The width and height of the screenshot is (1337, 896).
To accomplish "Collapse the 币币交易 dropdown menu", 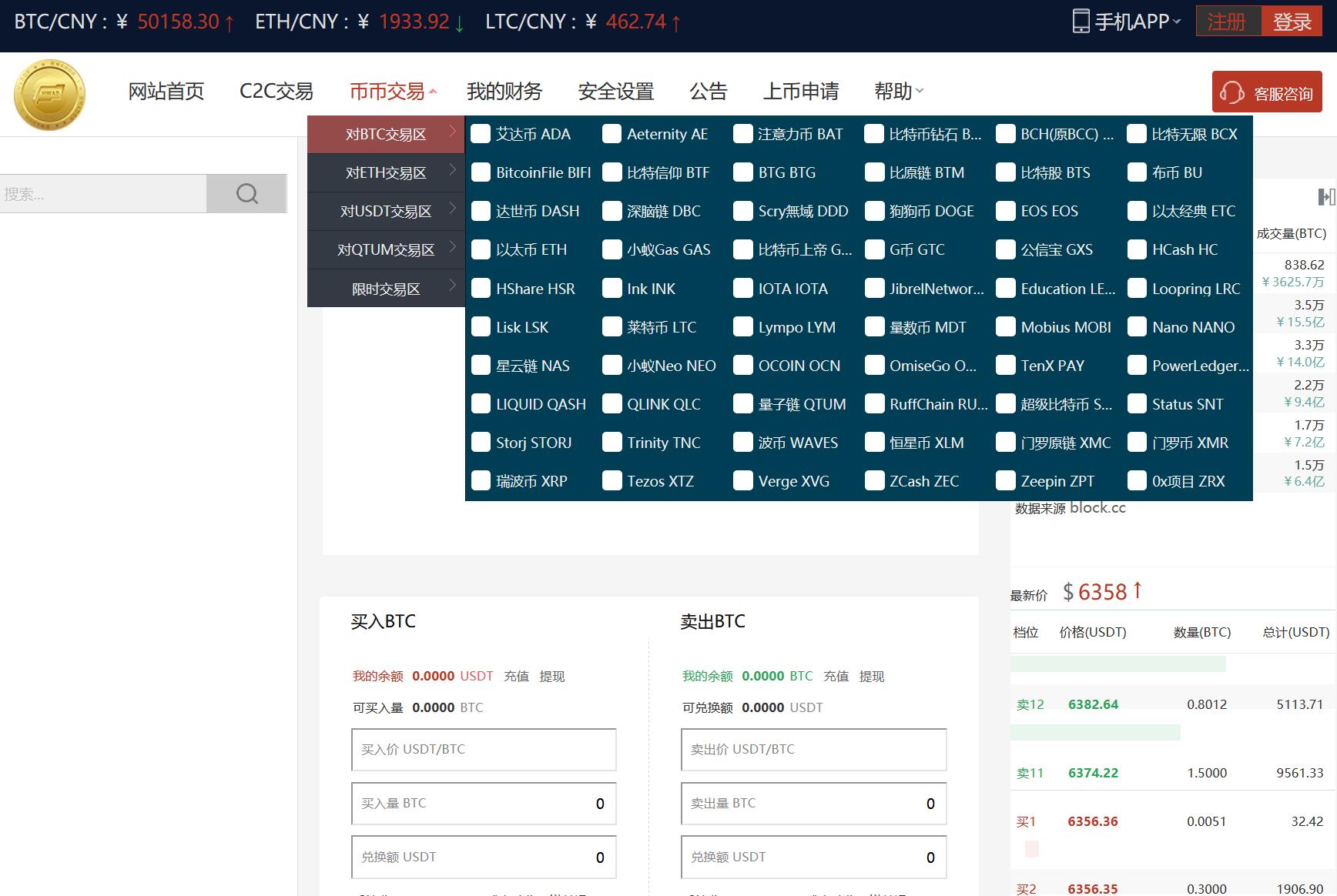I will pos(394,92).
